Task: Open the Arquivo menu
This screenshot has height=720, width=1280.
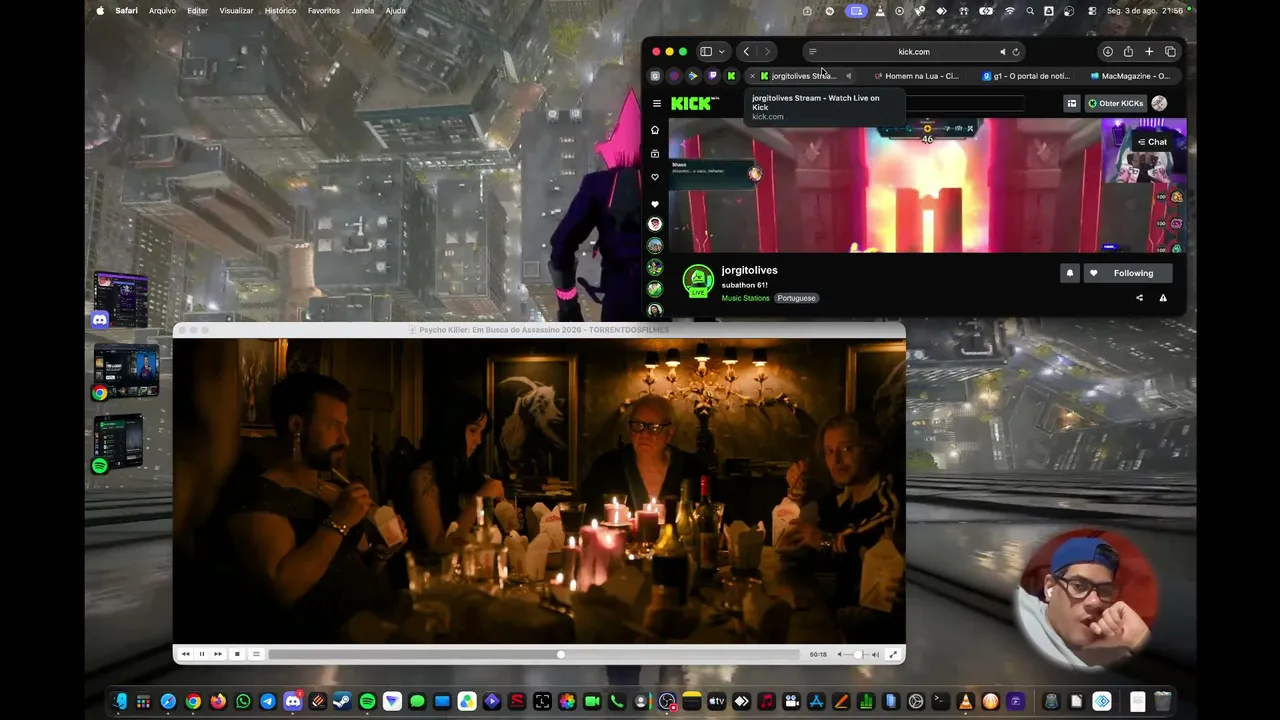Action: [162, 11]
